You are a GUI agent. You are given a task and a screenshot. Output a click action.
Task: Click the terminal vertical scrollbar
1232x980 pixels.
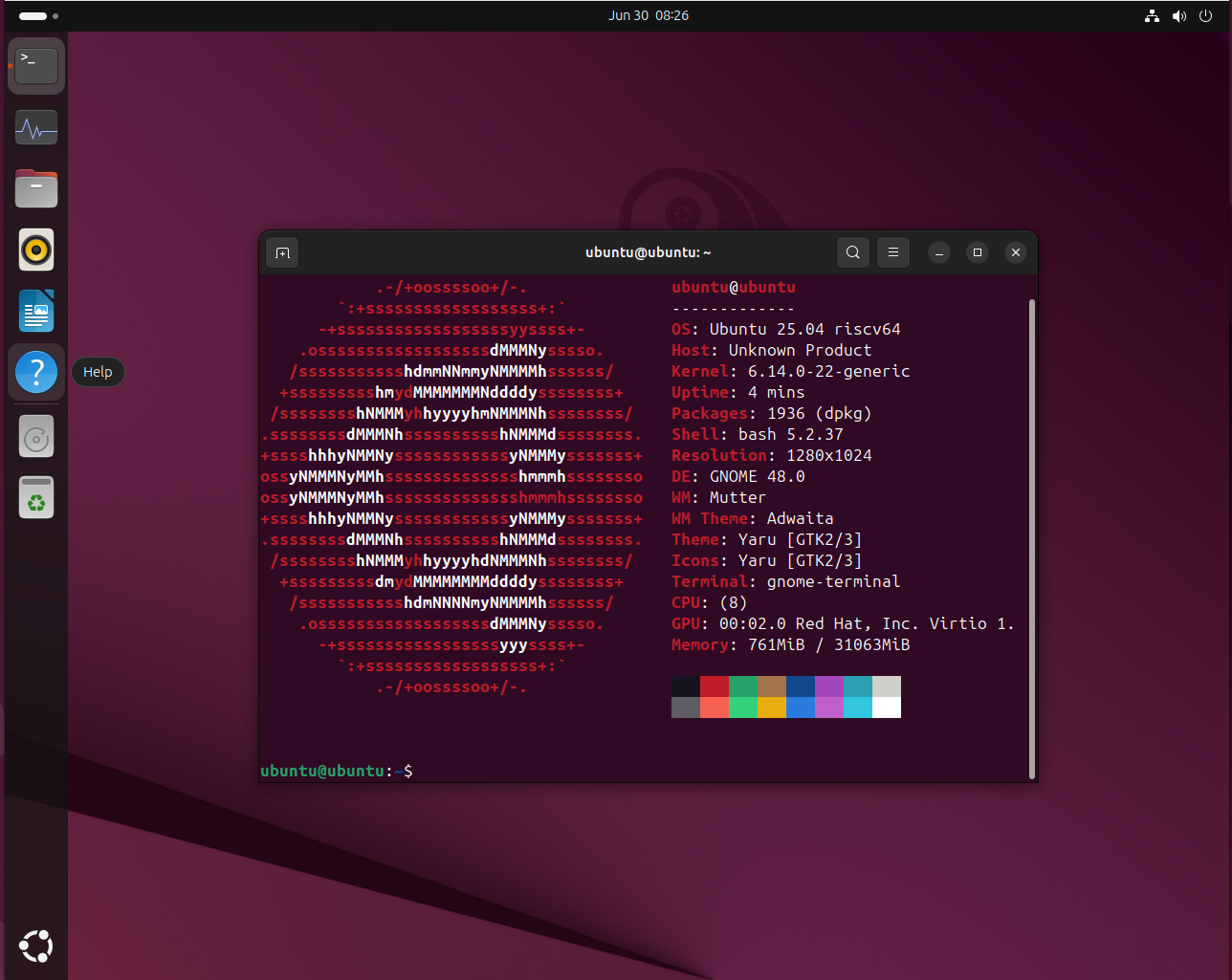click(x=1032, y=538)
